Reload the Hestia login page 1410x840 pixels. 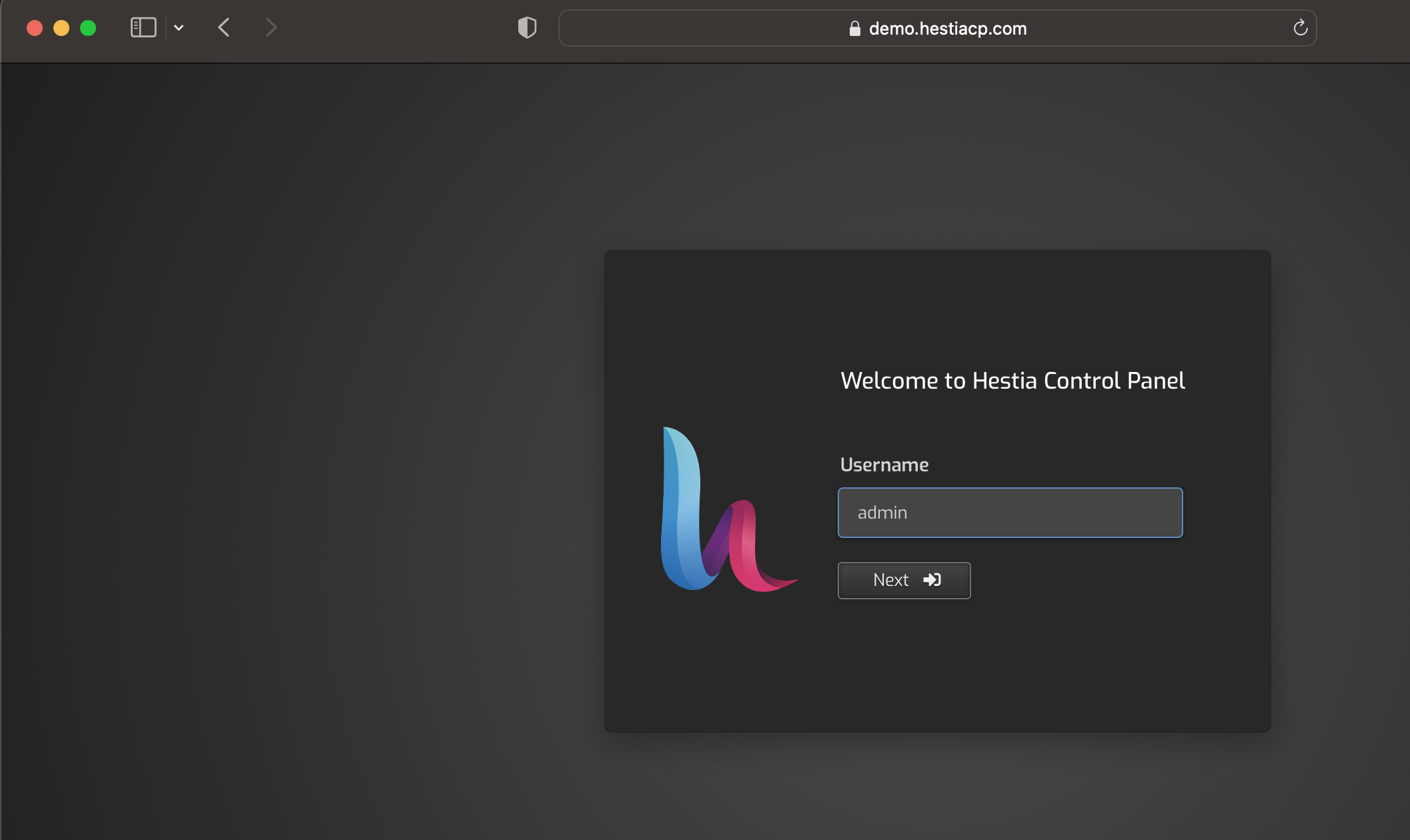tap(1301, 27)
